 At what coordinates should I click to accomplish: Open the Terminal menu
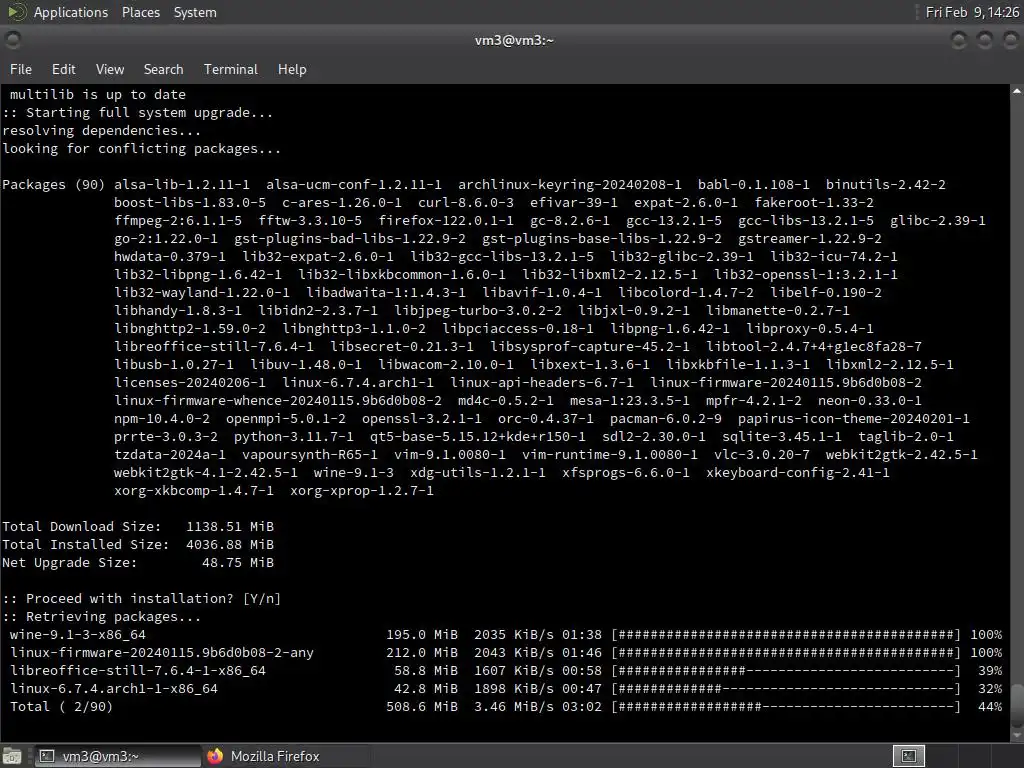[x=231, y=69]
